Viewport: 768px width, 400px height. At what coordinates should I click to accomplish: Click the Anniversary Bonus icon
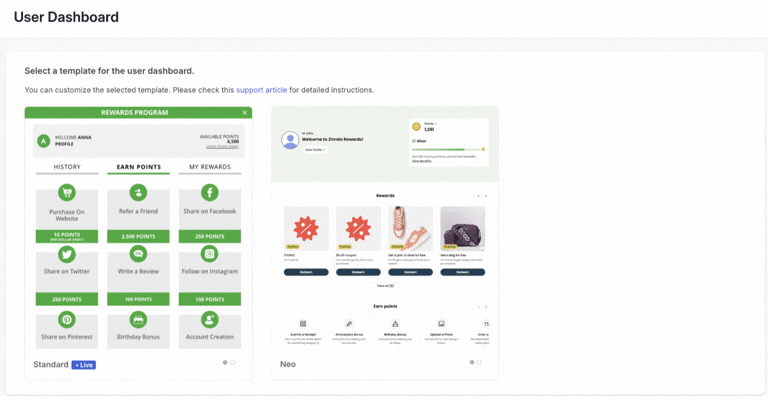[349, 324]
